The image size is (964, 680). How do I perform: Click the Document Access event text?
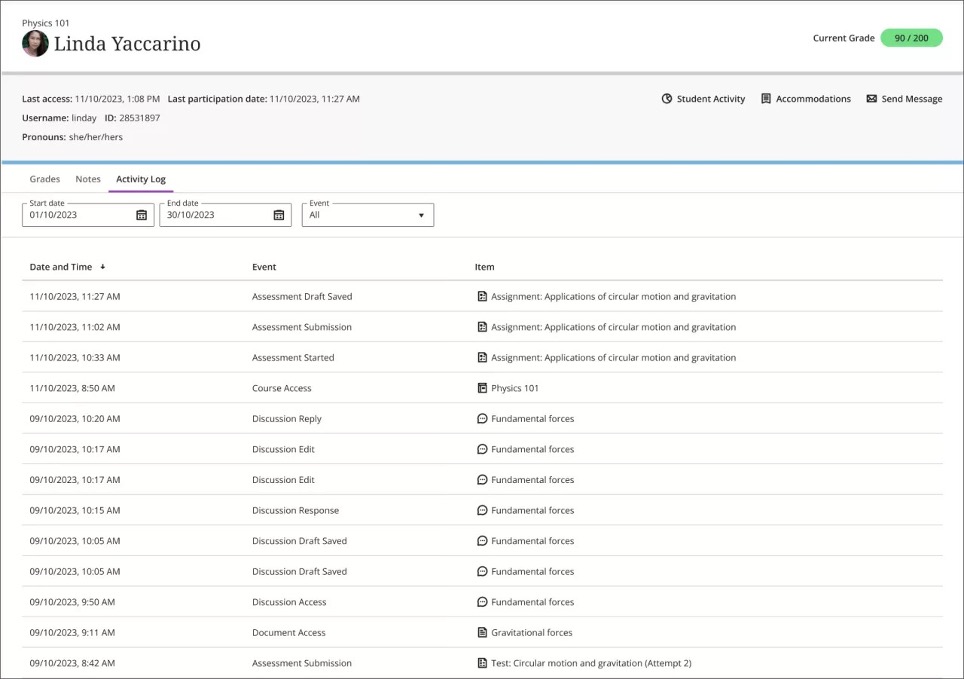pyautogui.click(x=288, y=633)
